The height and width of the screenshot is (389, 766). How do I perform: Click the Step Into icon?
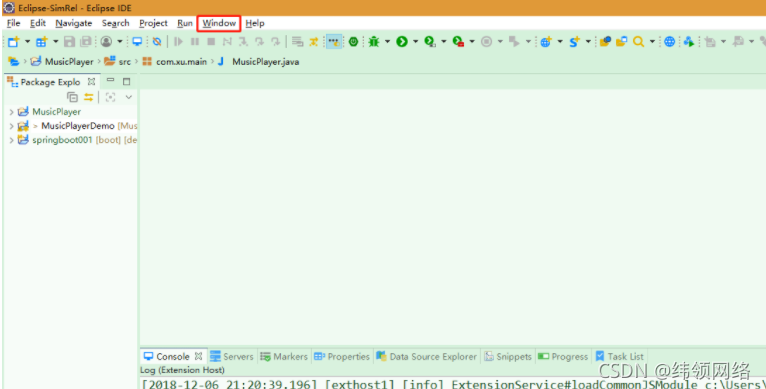coord(243,42)
